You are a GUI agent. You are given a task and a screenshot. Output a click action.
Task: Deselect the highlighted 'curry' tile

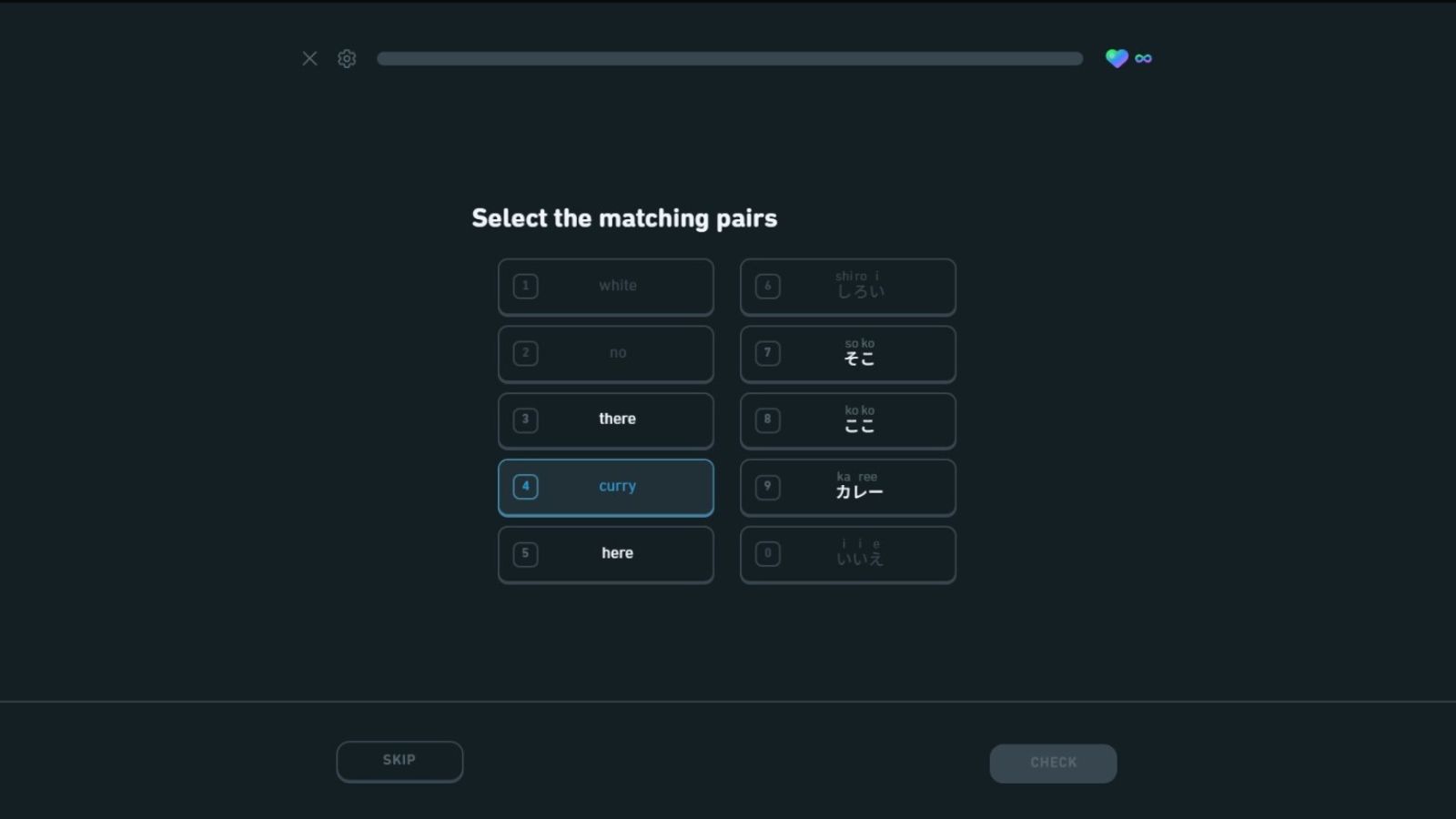(606, 487)
